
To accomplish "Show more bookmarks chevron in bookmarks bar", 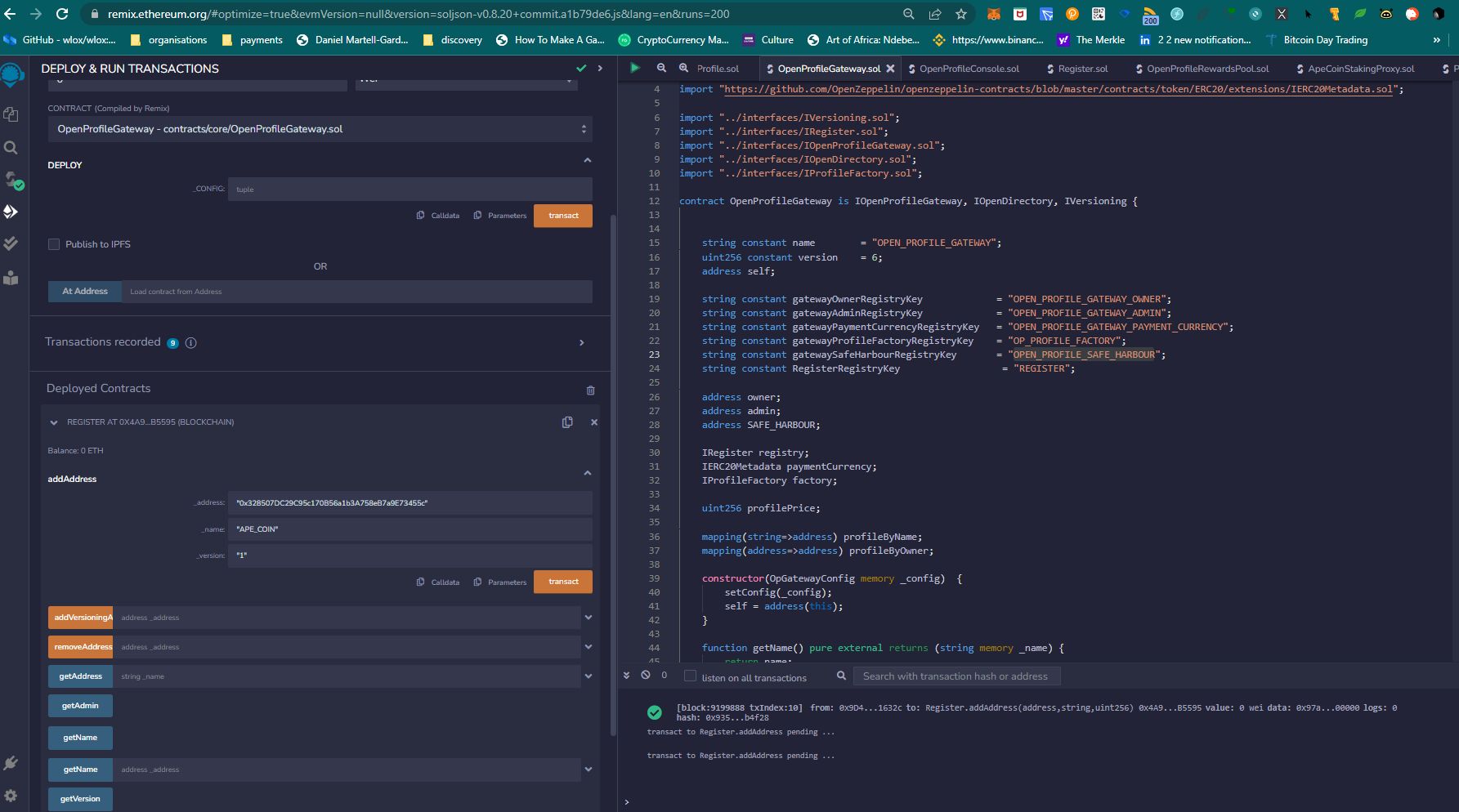I will [1436, 40].
